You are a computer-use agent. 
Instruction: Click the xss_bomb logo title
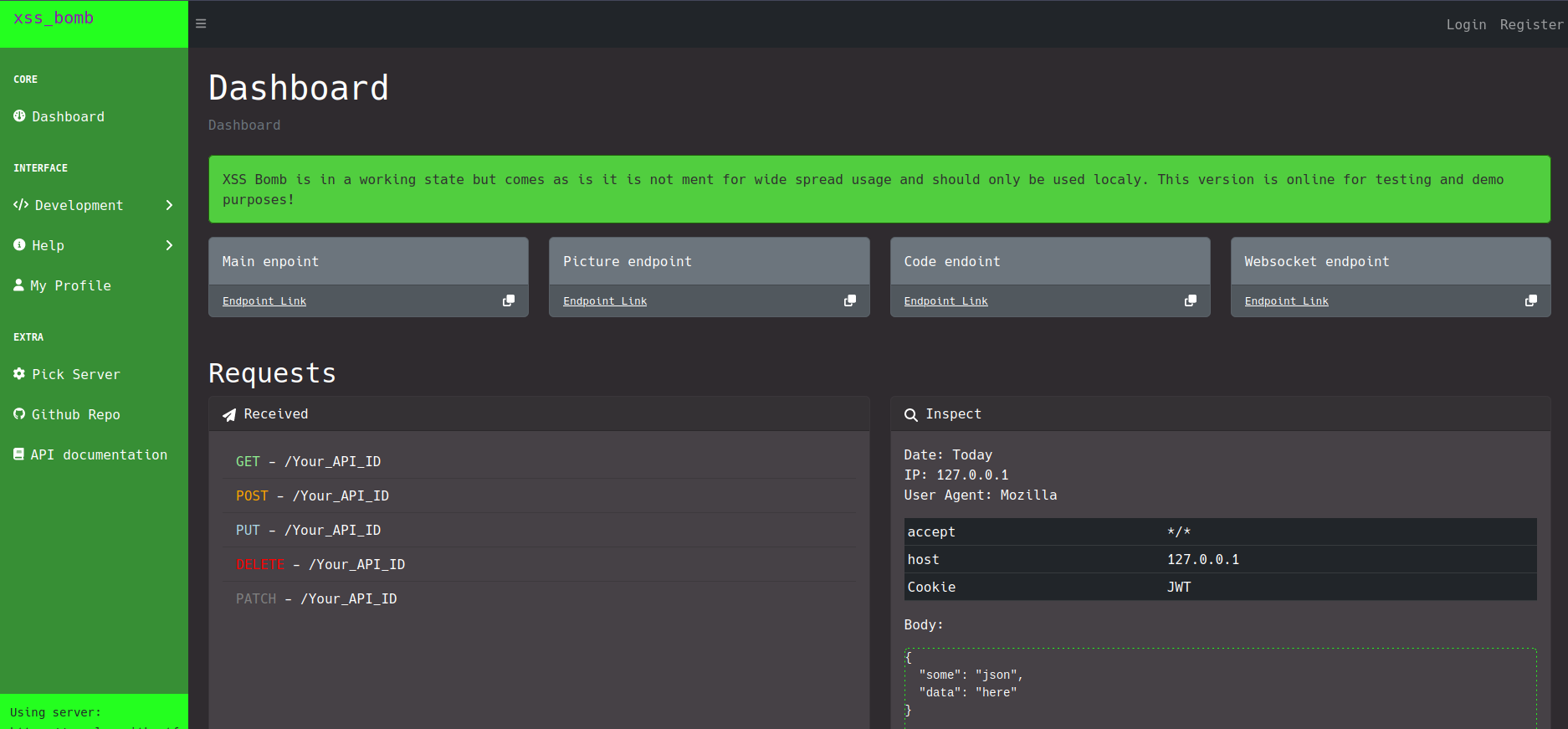point(54,18)
